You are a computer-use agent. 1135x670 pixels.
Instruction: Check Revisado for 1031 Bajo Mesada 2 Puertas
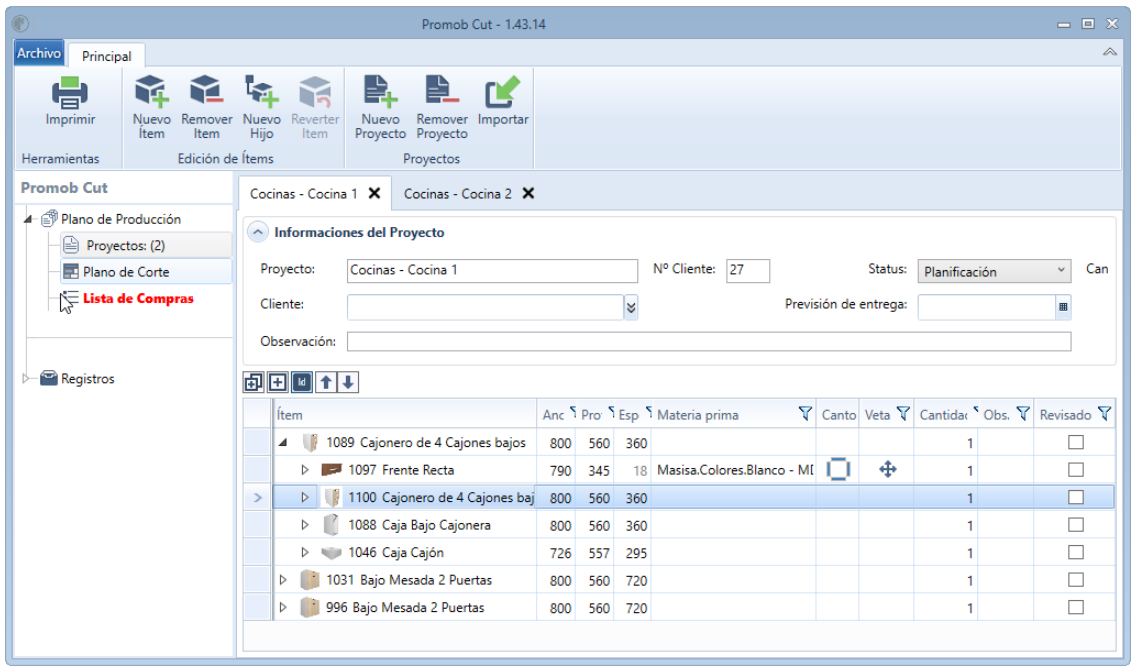(1076, 580)
